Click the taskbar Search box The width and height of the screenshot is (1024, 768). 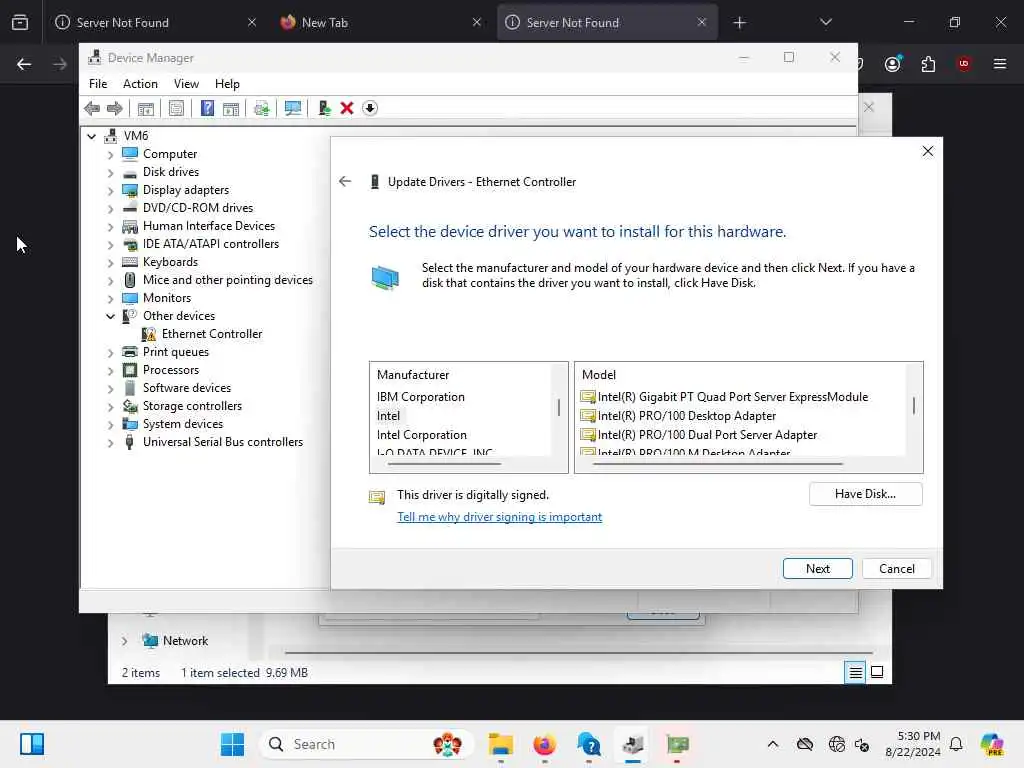pos(366,744)
